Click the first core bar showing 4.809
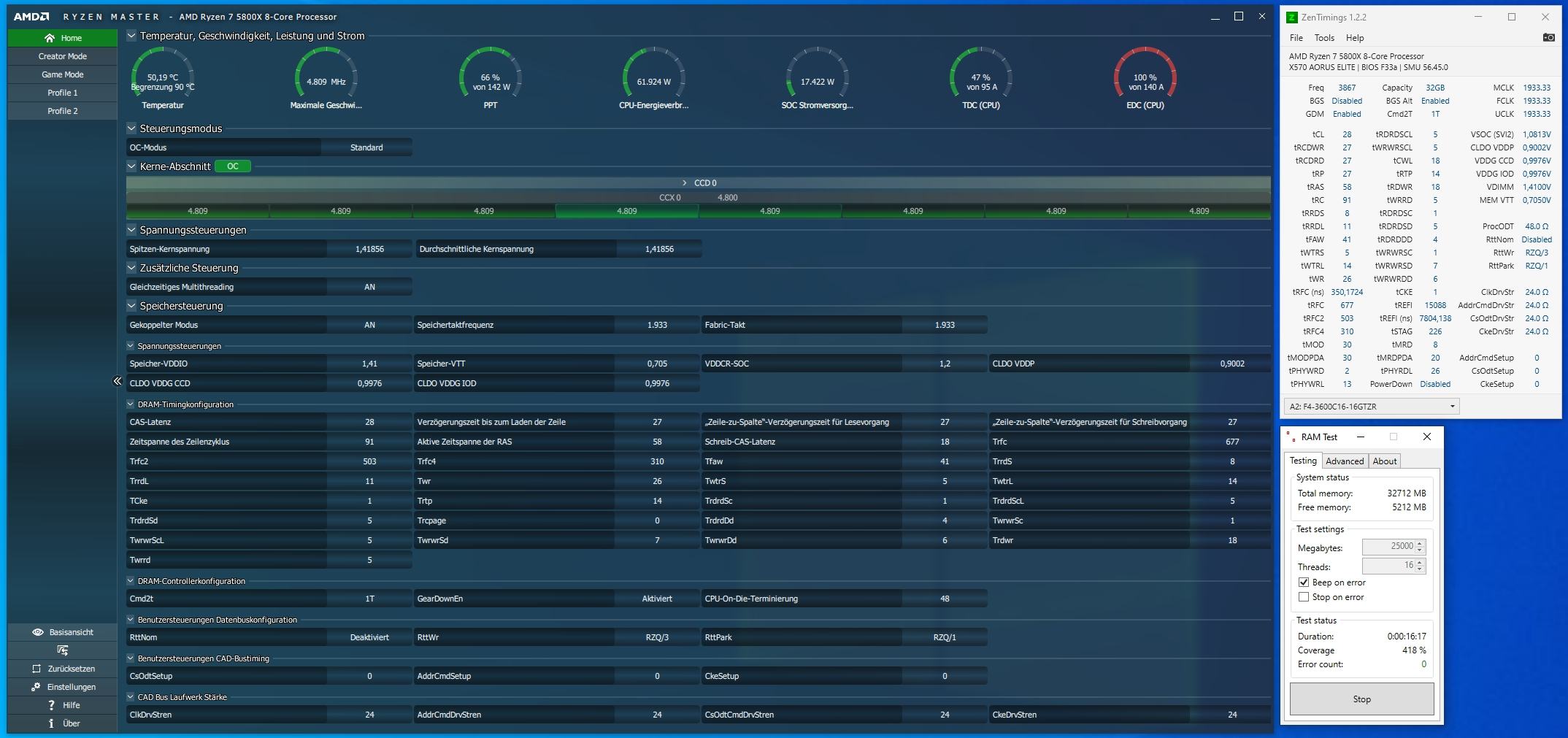1568x738 pixels. click(198, 211)
